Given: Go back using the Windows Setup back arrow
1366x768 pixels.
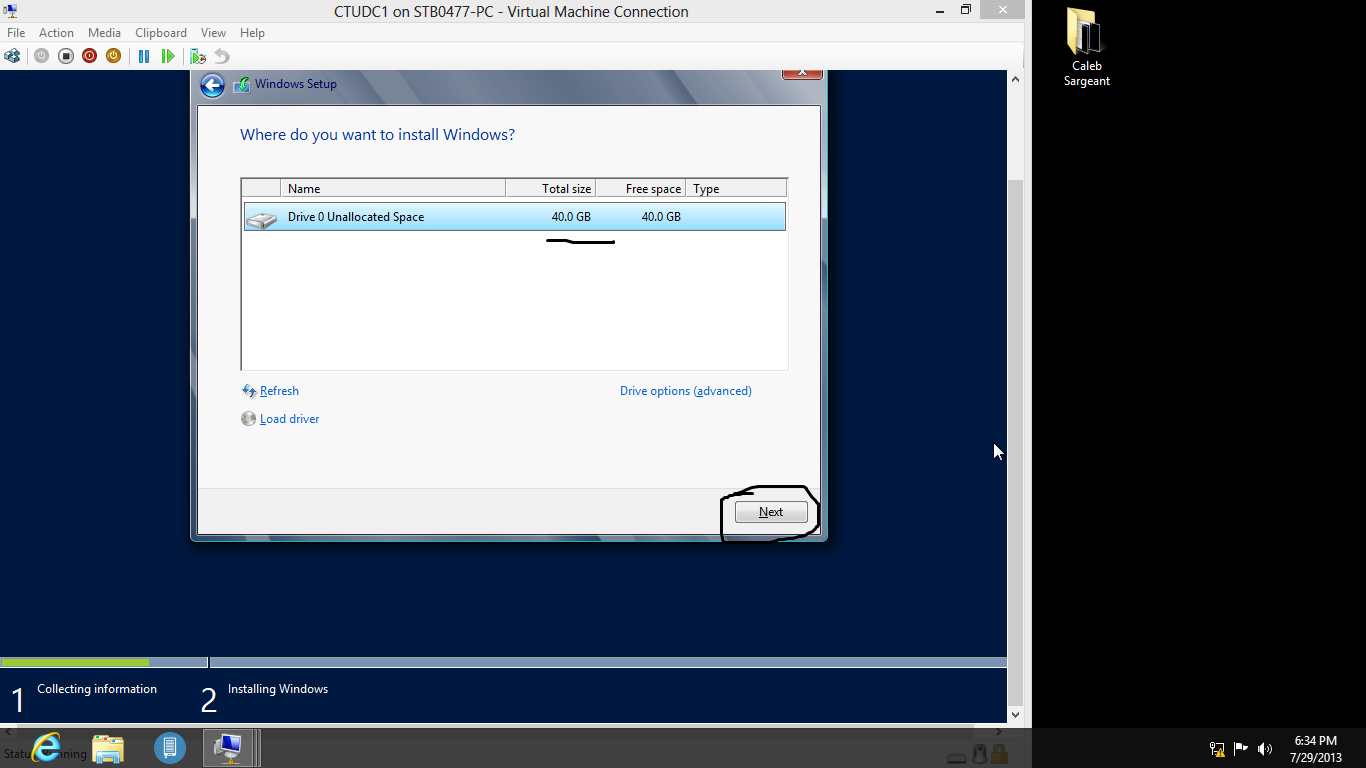Looking at the screenshot, I should pos(212,85).
